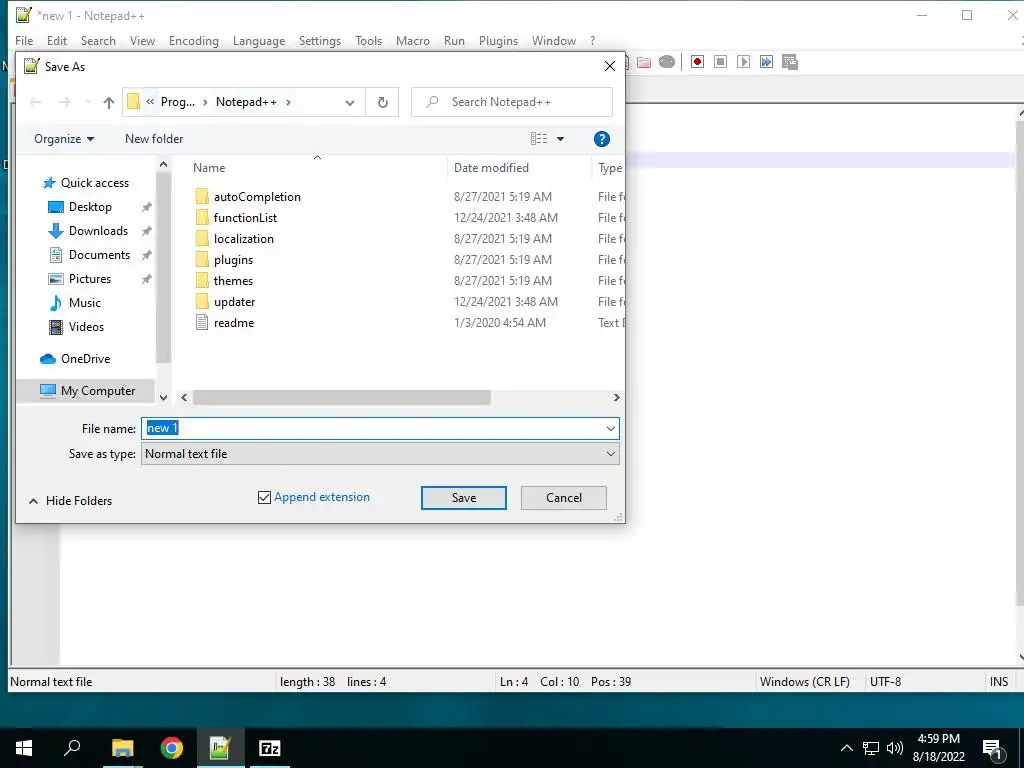
Task: Open Google Chrome from taskbar
Action: click(x=172, y=748)
